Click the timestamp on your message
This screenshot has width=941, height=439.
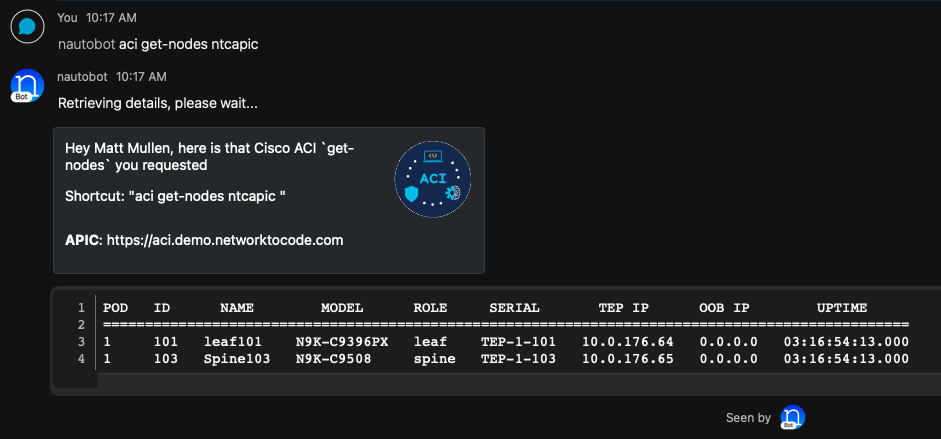110,17
